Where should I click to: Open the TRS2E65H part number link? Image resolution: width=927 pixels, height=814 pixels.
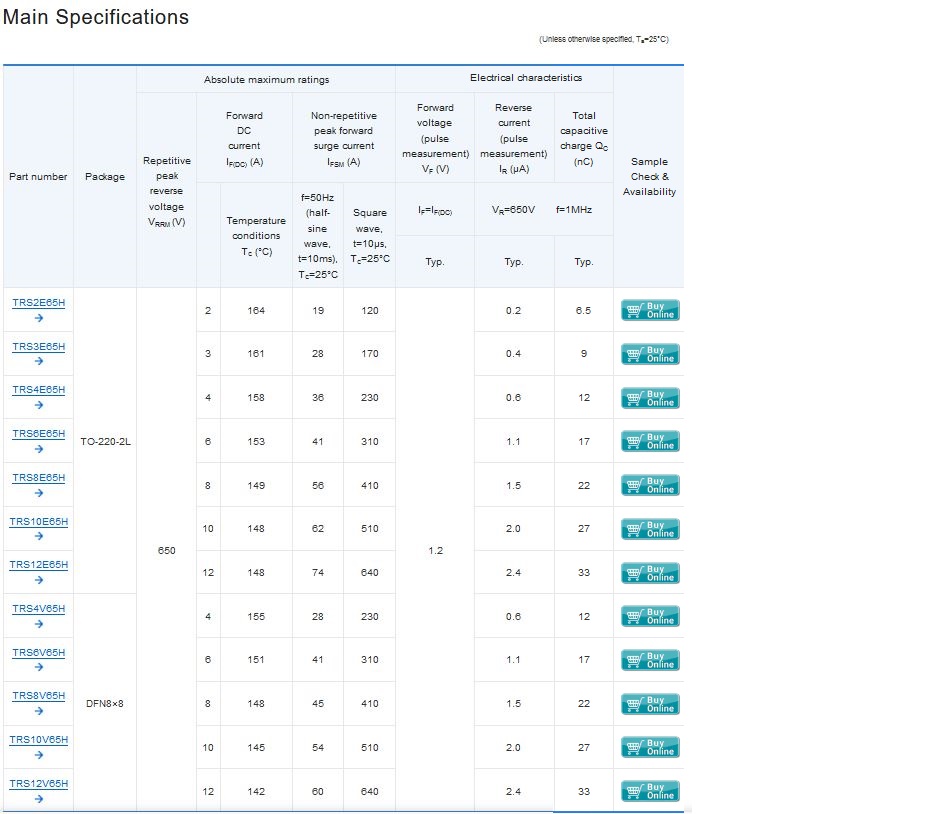(38, 303)
